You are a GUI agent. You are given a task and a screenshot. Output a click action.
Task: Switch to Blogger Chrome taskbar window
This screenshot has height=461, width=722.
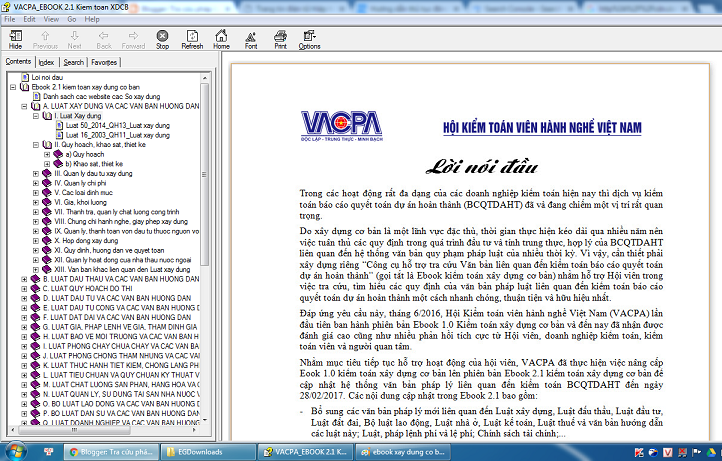pyautogui.click(x=111, y=452)
